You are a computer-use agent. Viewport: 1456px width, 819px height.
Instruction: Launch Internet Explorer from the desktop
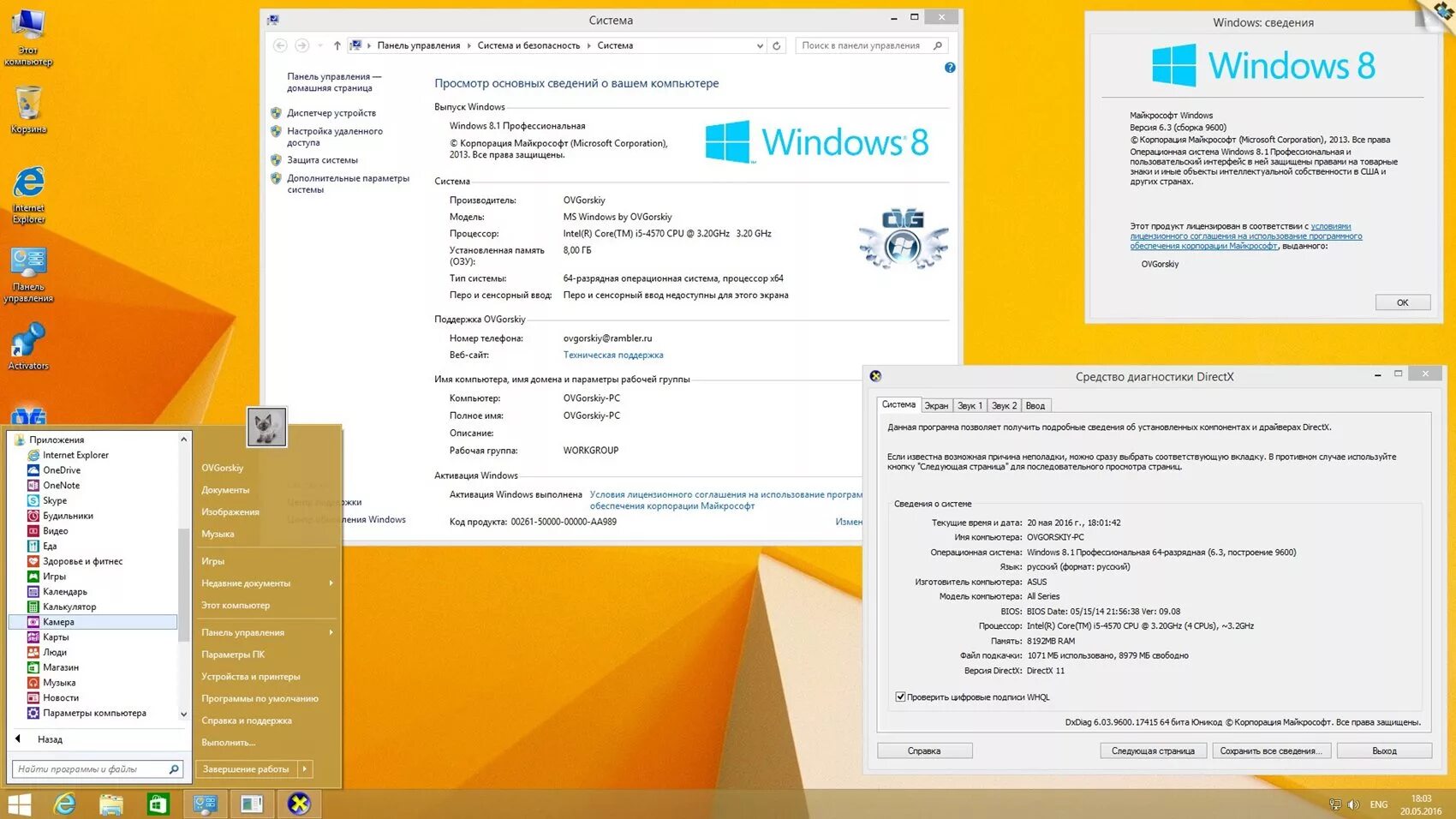click(28, 195)
